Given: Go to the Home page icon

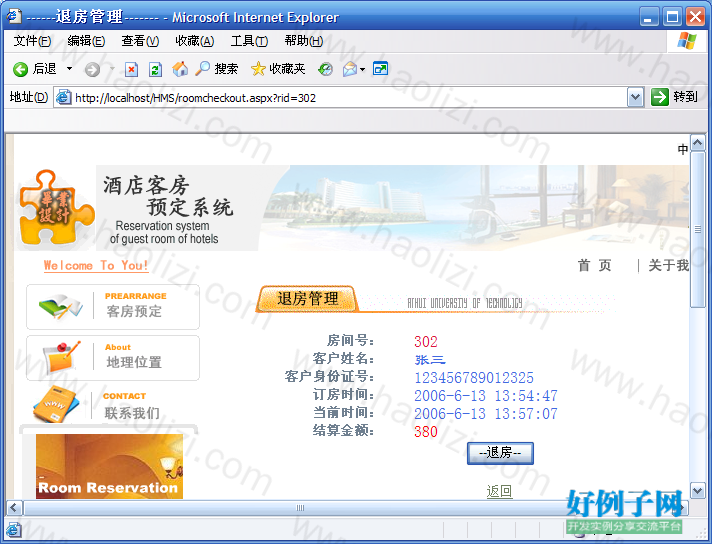Looking at the screenshot, I should 180,69.
